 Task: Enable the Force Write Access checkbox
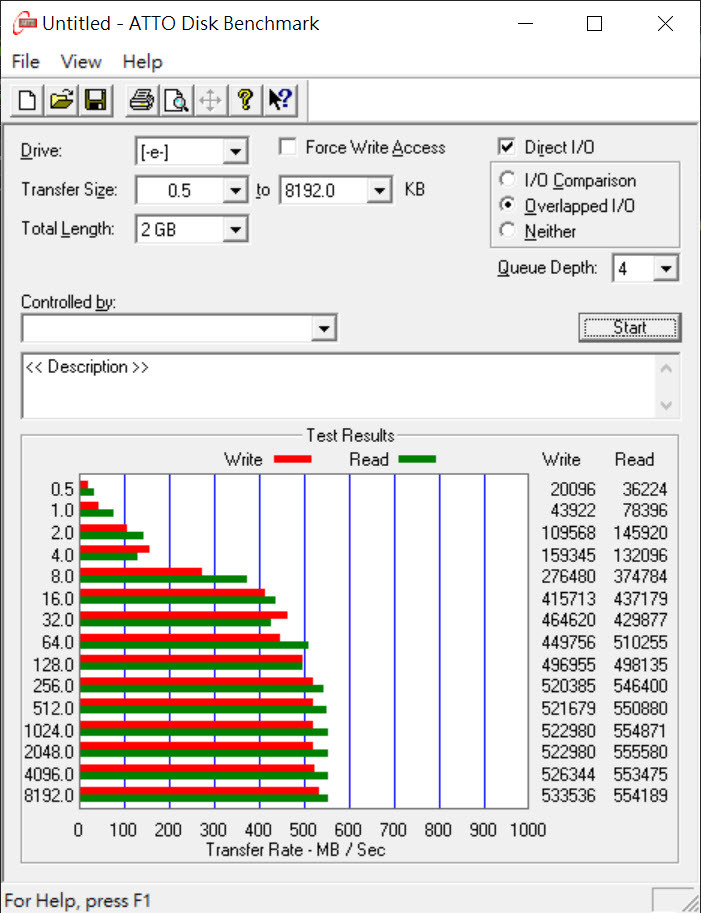click(288, 147)
